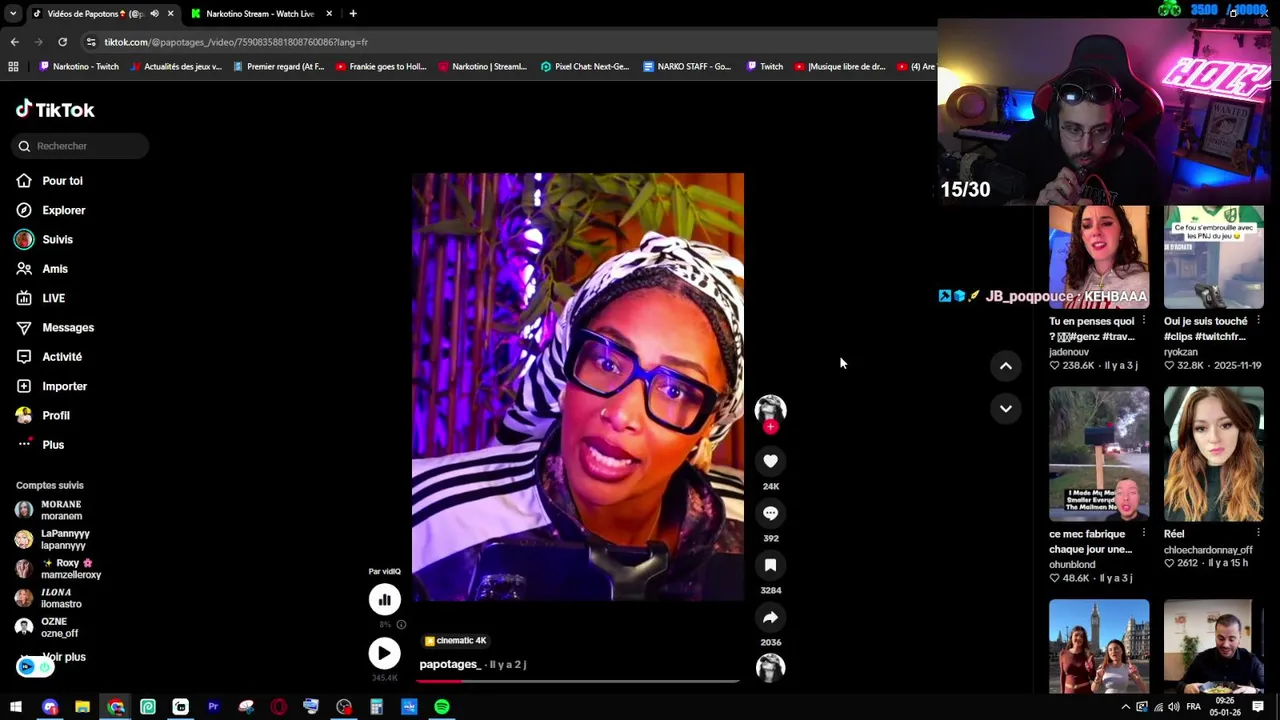Go to previous video with up chevron
This screenshot has height=720, width=1280.
[1006, 366]
